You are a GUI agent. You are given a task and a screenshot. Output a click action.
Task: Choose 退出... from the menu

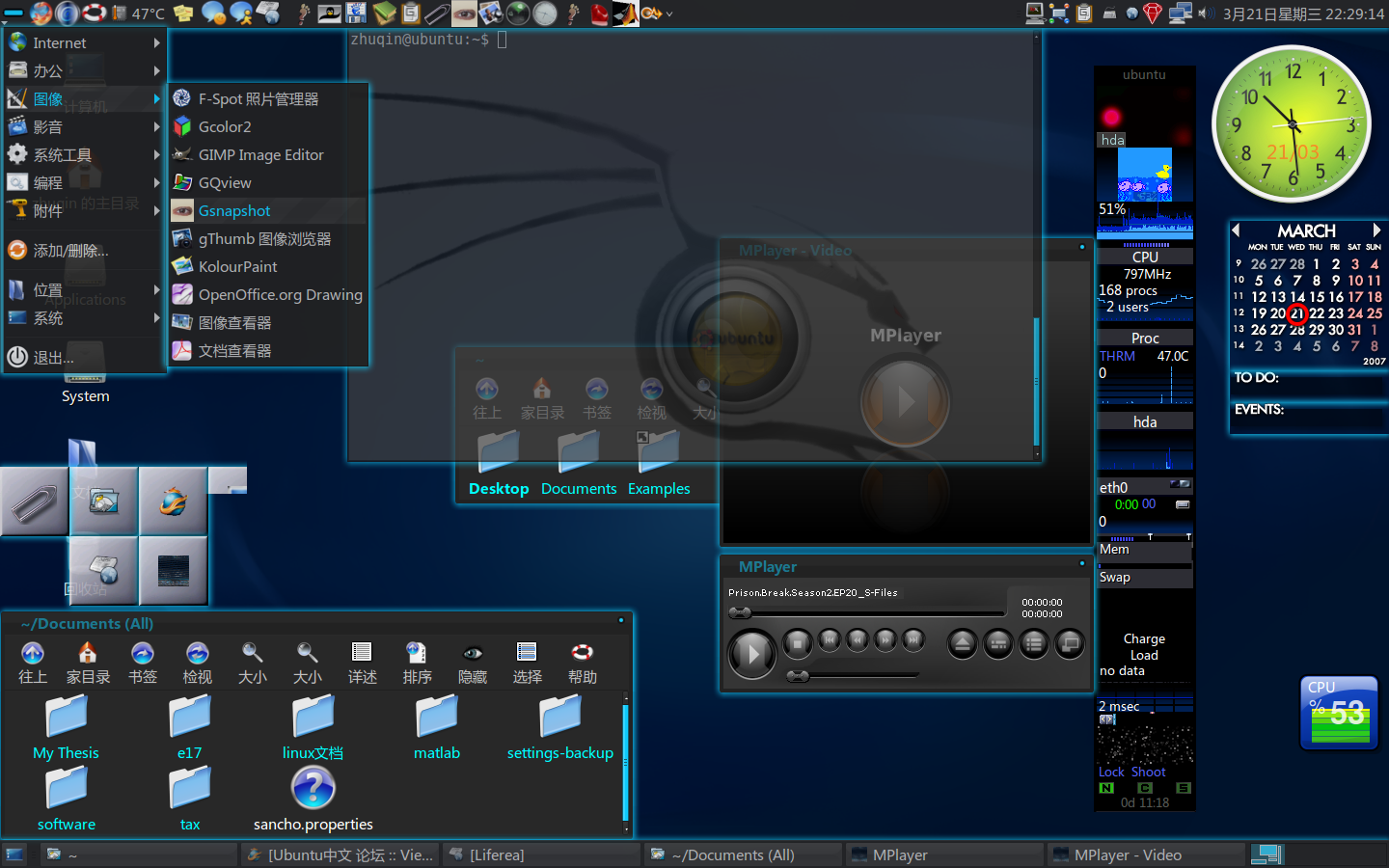coord(84,357)
